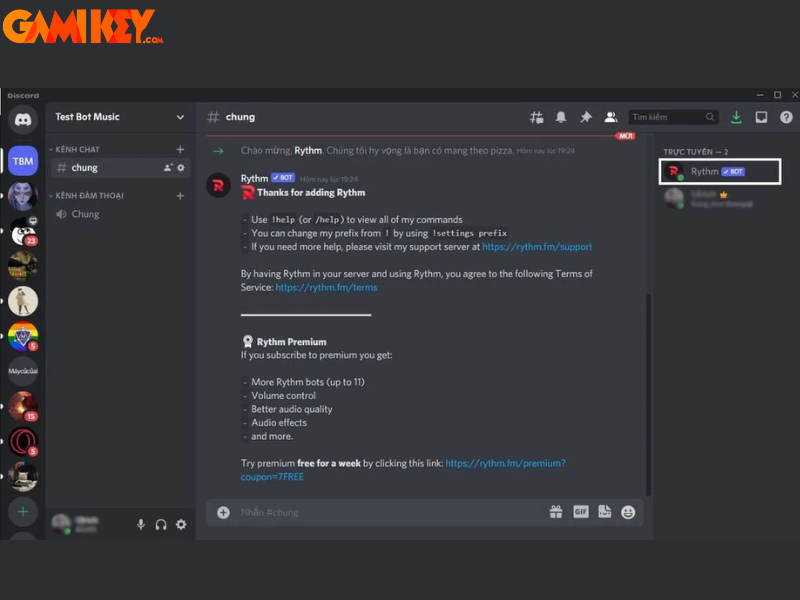This screenshot has width=800, height=600.
Task: Open notification settings bell icon
Action: [x=561, y=117]
